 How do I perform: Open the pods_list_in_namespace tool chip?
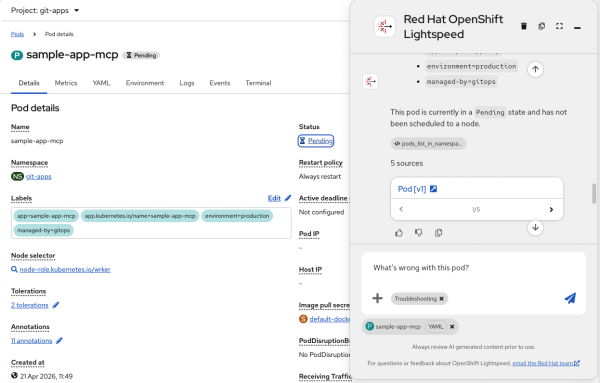pos(428,143)
